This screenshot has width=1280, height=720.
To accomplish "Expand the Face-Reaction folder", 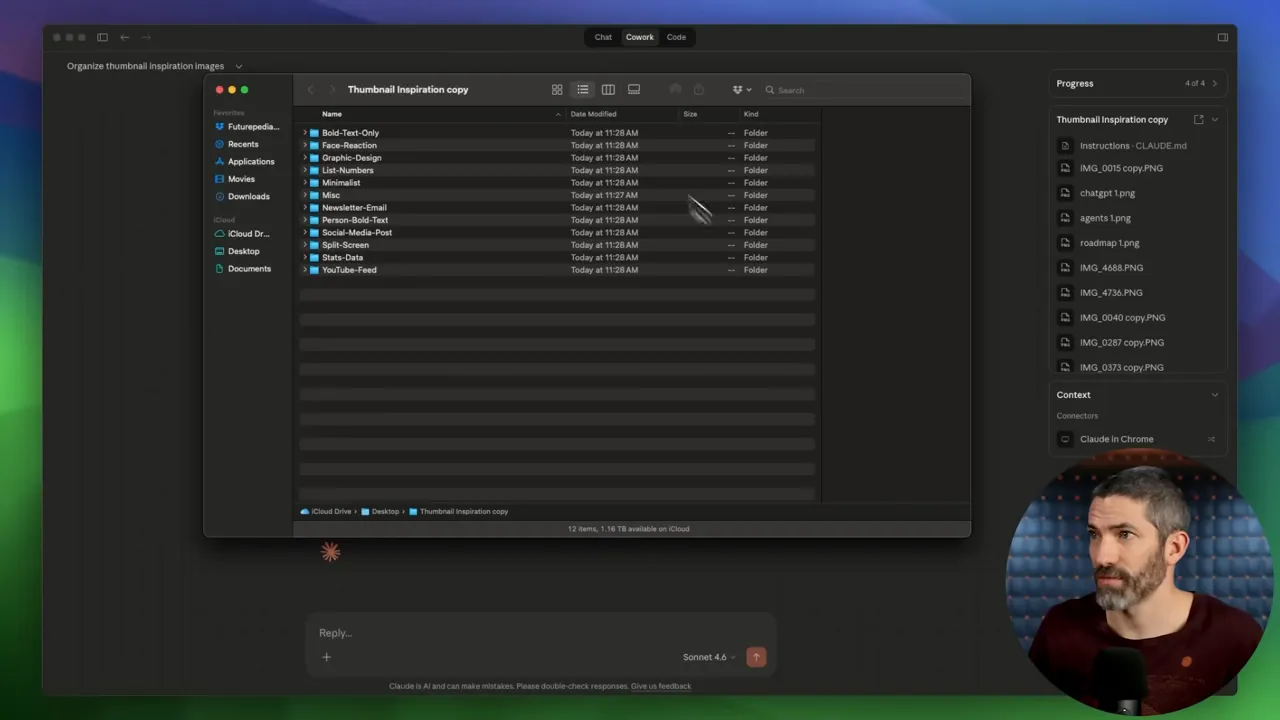I will pyautogui.click(x=305, y=145).
